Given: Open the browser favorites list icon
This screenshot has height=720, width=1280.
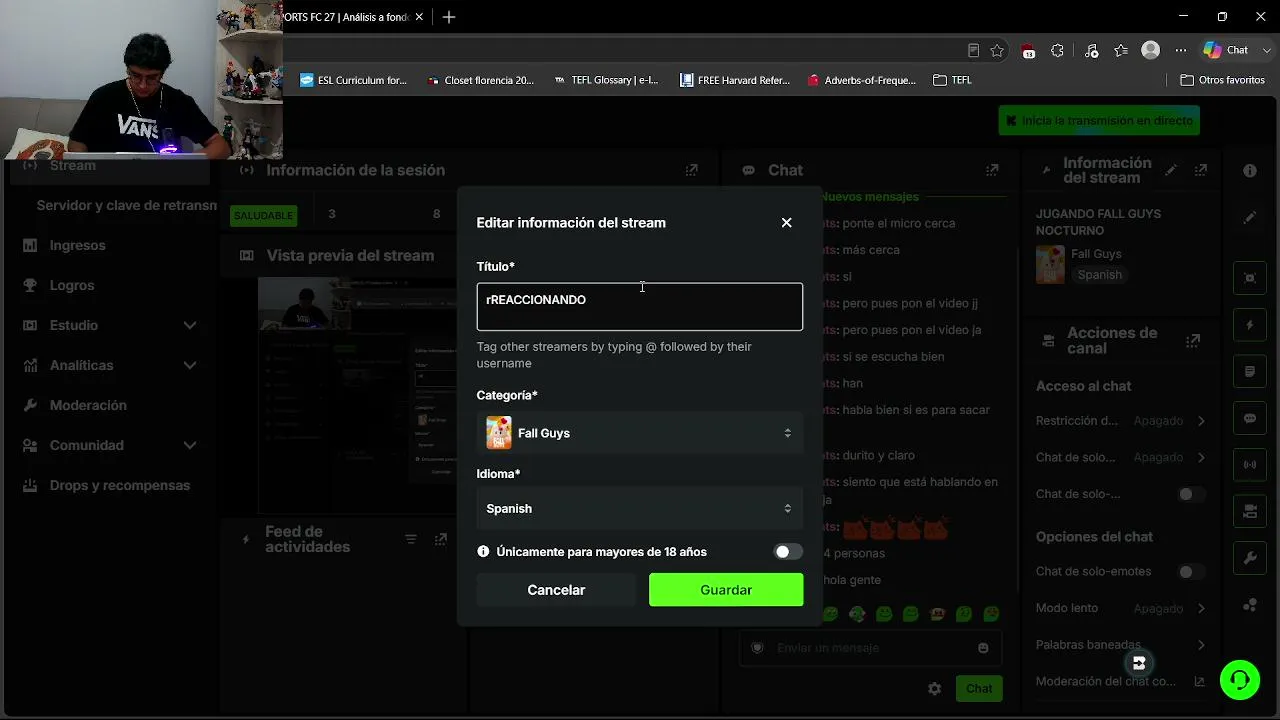Looking at the screenshot, I should (1121, 50).
